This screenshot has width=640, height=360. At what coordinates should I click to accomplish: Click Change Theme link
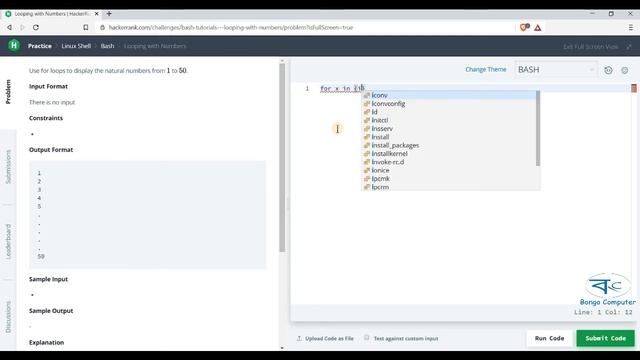point(486,69)
